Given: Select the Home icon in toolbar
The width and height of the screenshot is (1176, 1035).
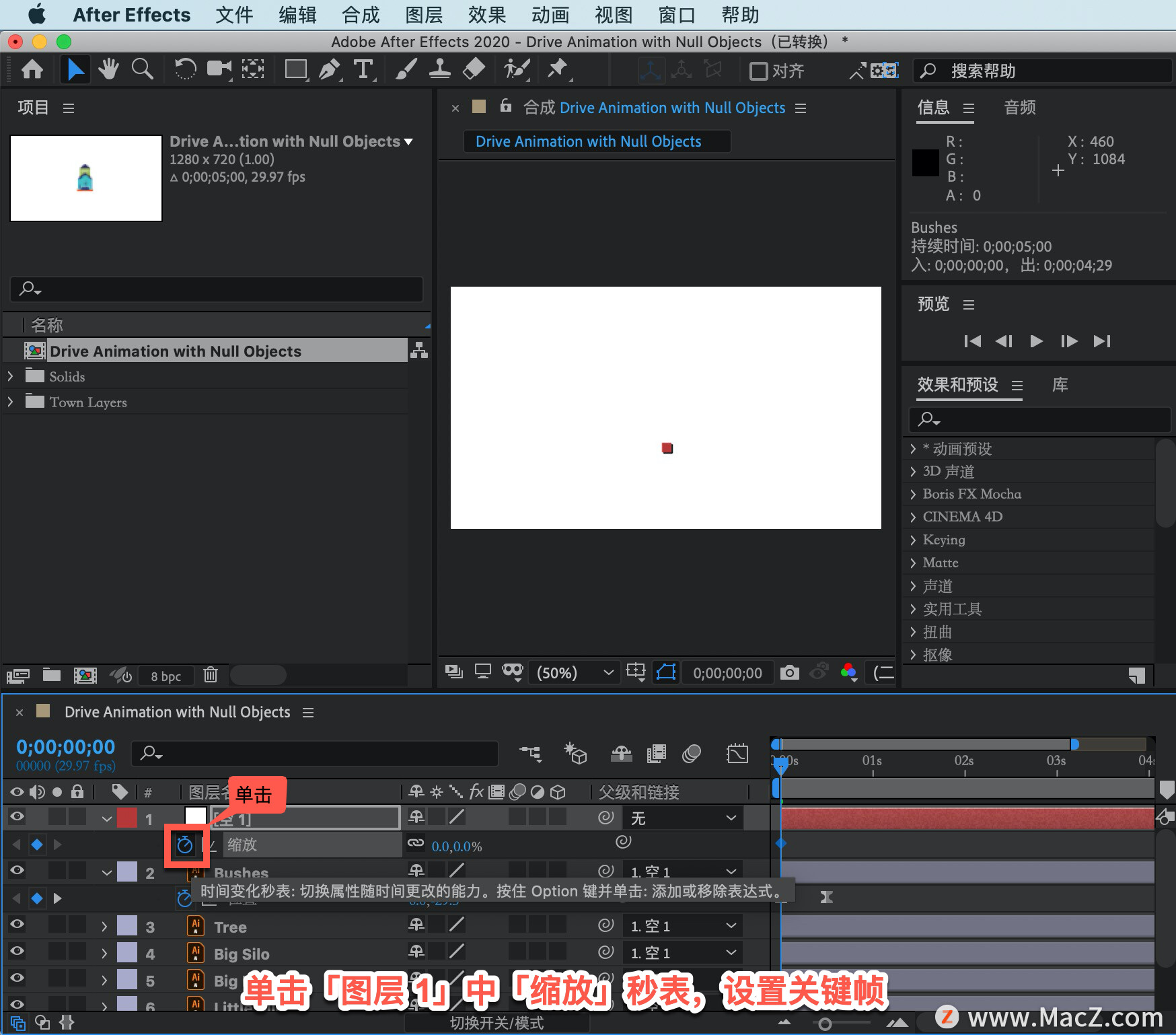Looking at the screenshot, I should tap(32, 69).
